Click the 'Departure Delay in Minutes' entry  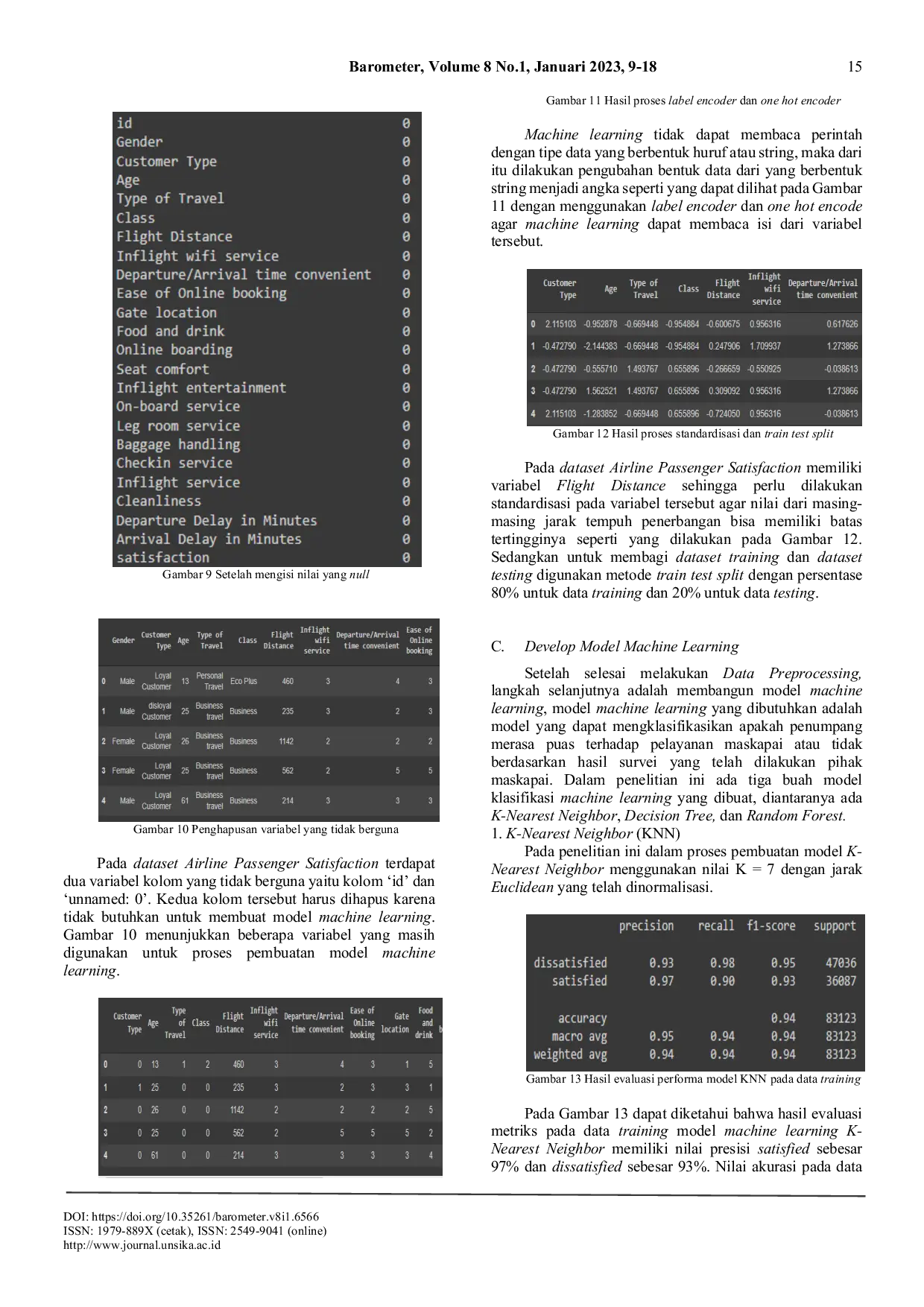[216, 521]
